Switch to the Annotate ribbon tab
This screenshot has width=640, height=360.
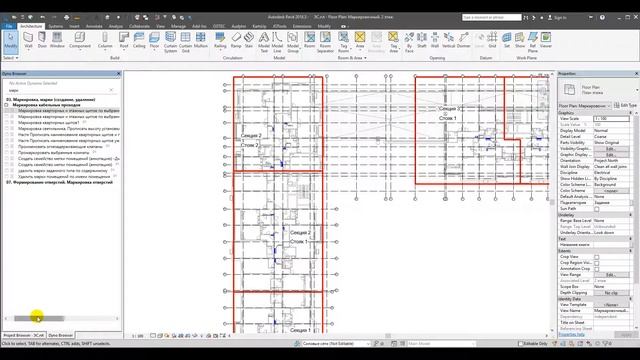(94, 26)
